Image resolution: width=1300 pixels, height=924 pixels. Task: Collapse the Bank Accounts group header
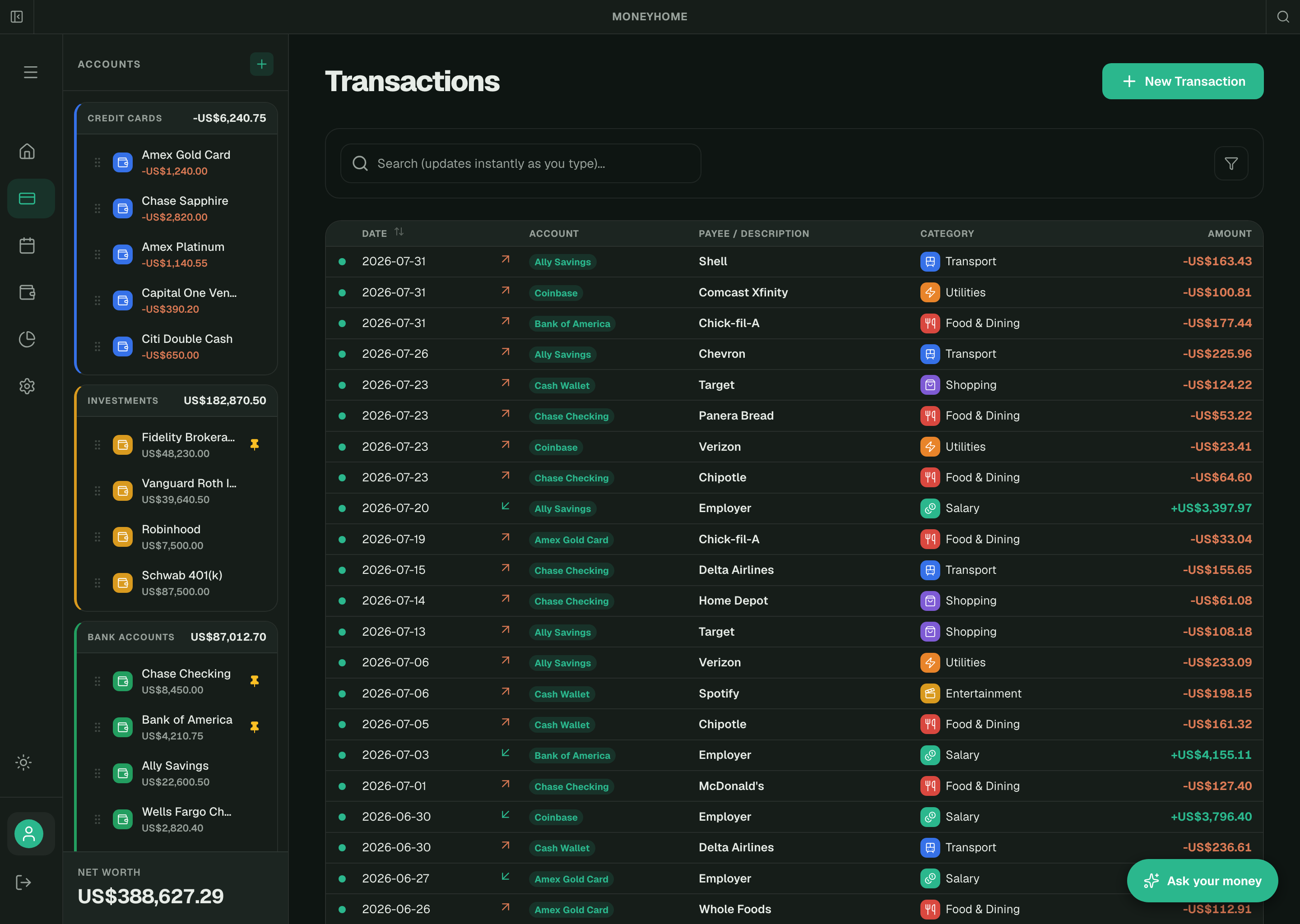pyautogui.click(x=176, y=637)
